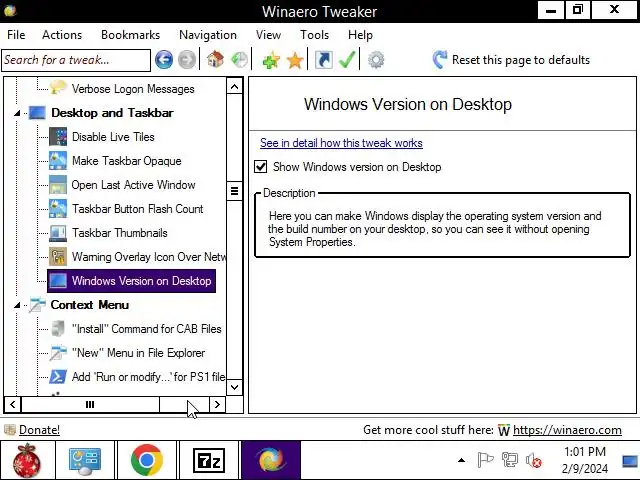Click the Install Command for CAB Files icon
This screenshot has width=640, height=480.
[58, 329]
